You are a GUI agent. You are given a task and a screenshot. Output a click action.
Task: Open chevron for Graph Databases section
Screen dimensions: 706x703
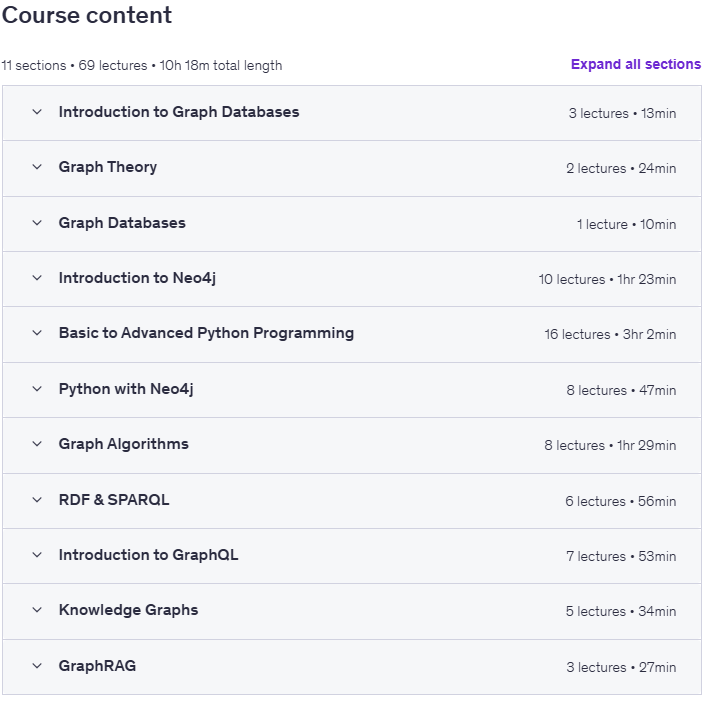(37, 223)
